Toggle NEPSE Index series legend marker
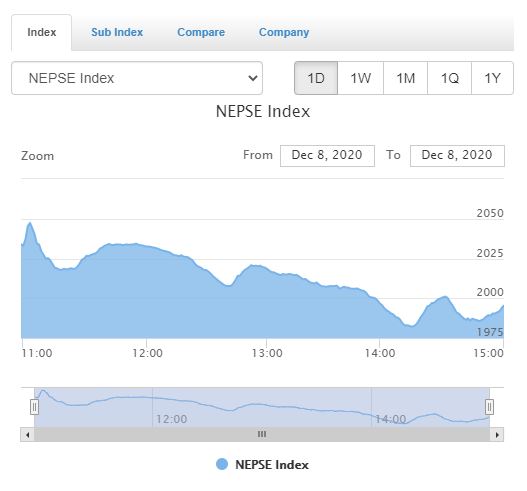527x491 pixels. pos(222,464)
